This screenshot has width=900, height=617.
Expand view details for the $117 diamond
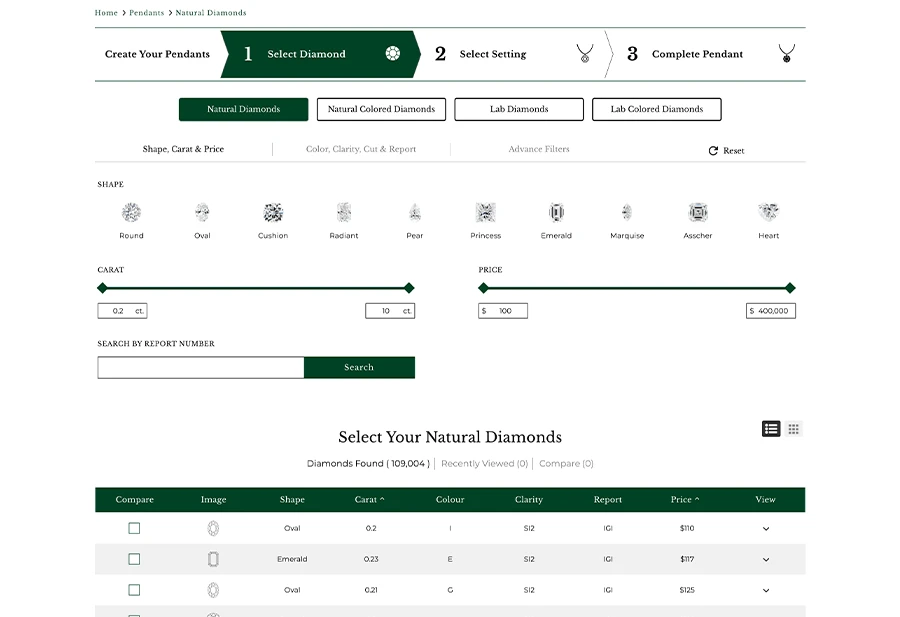[x=766, y=560]
